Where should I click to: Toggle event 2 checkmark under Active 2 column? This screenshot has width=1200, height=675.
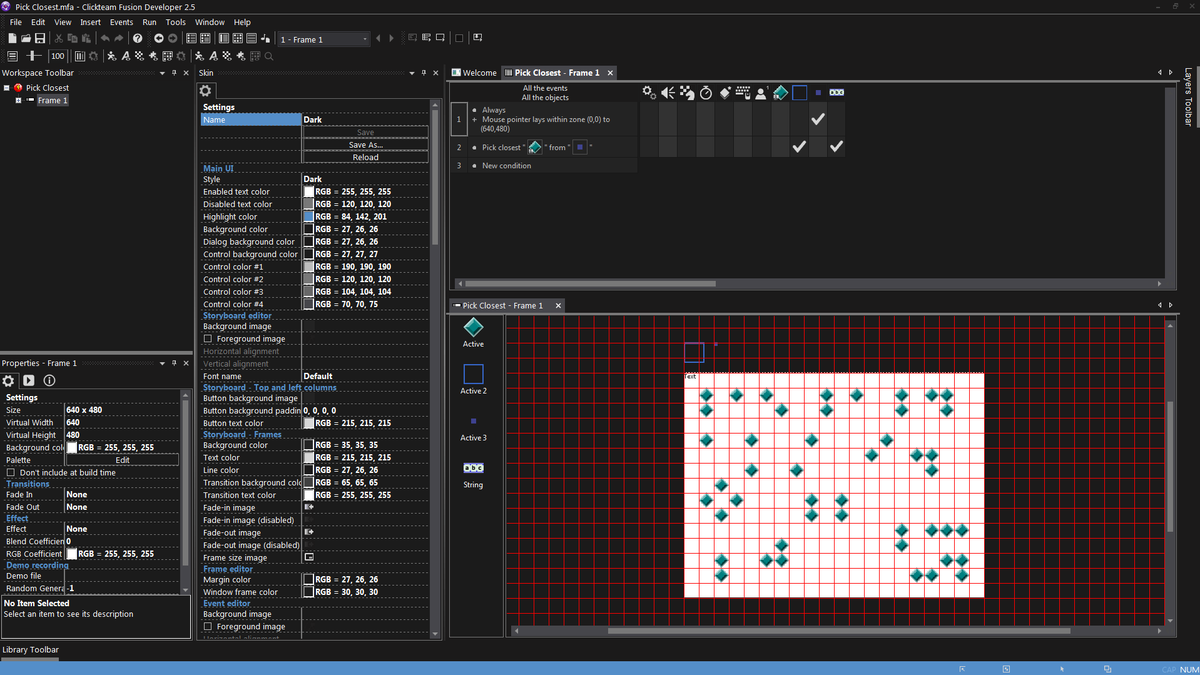click(x=799, y=147)
